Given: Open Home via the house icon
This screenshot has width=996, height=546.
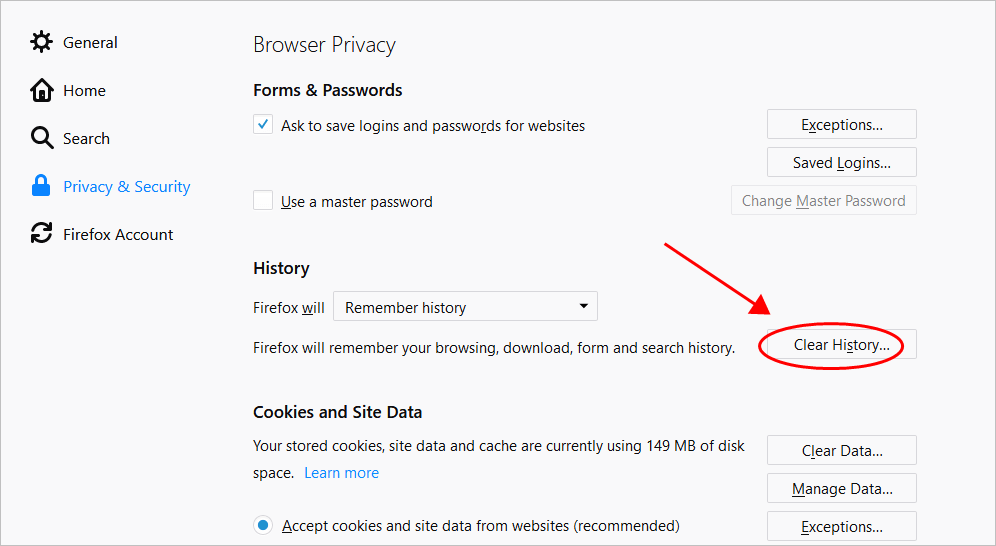Looking at the screenshot, I should pyautogui.click(x=41, y=90).
